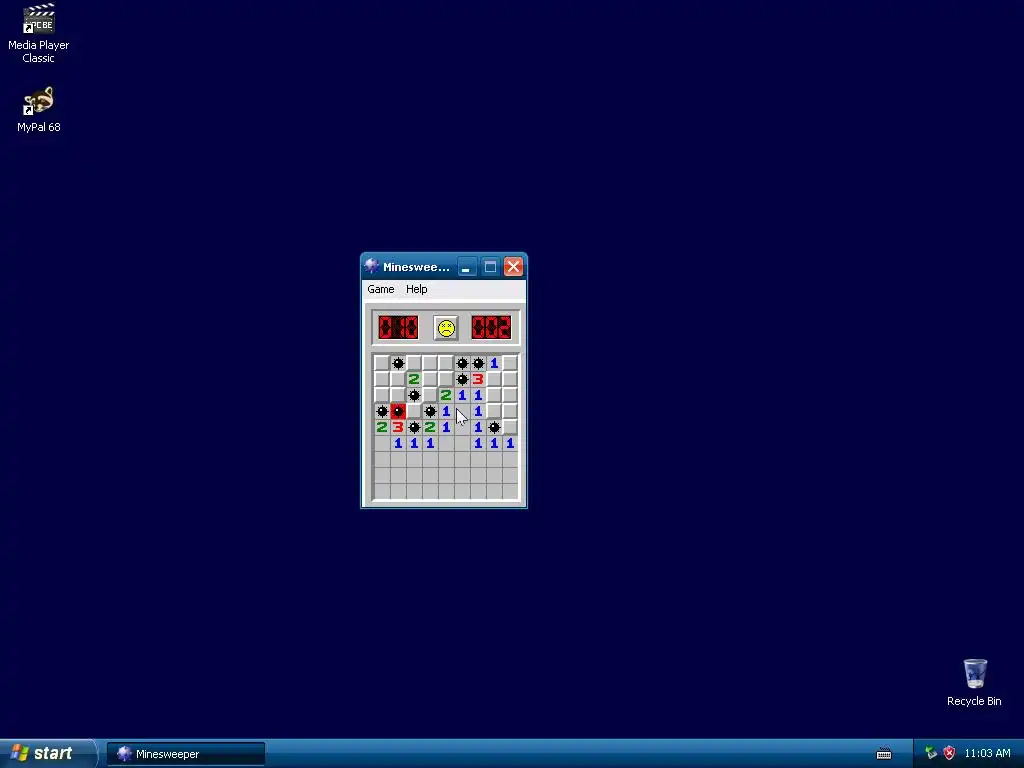Click the blue 1 in the top row
Viewport: 1024px width, 768px height.
494,363
